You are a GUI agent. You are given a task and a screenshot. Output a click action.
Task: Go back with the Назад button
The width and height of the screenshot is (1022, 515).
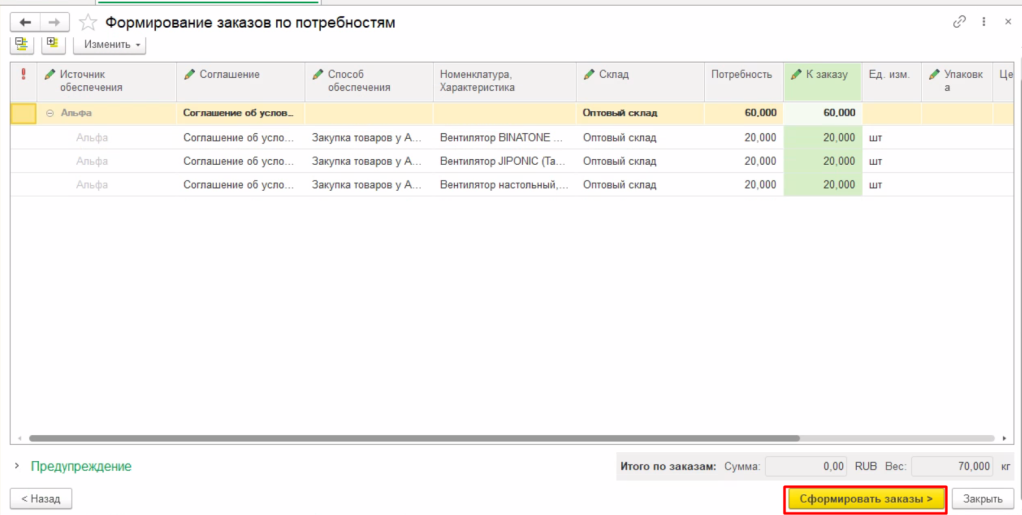[x=41, y=497]
